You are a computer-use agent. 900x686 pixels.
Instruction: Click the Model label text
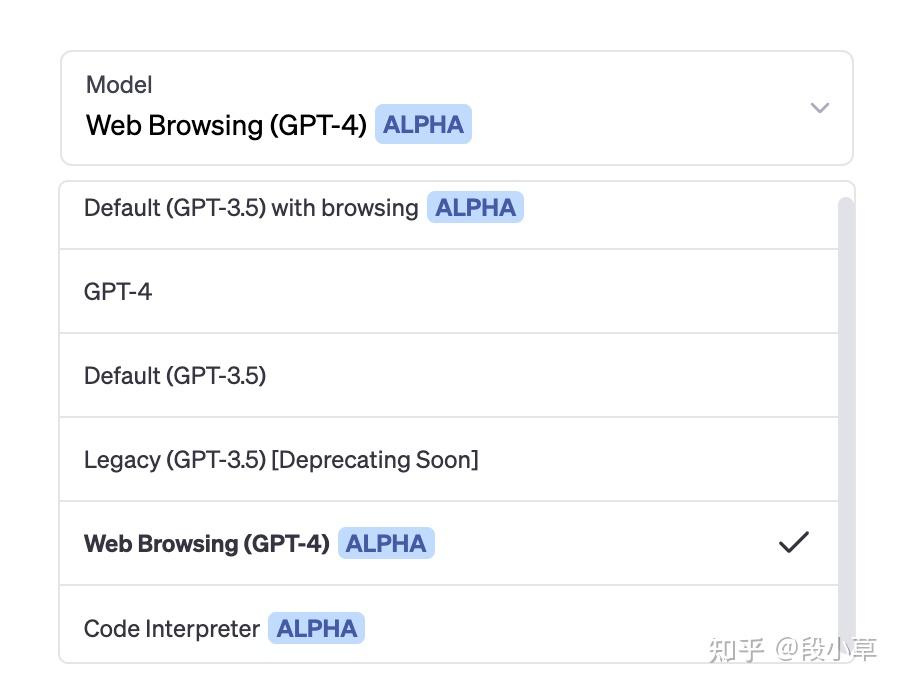(x=119, y=85)
